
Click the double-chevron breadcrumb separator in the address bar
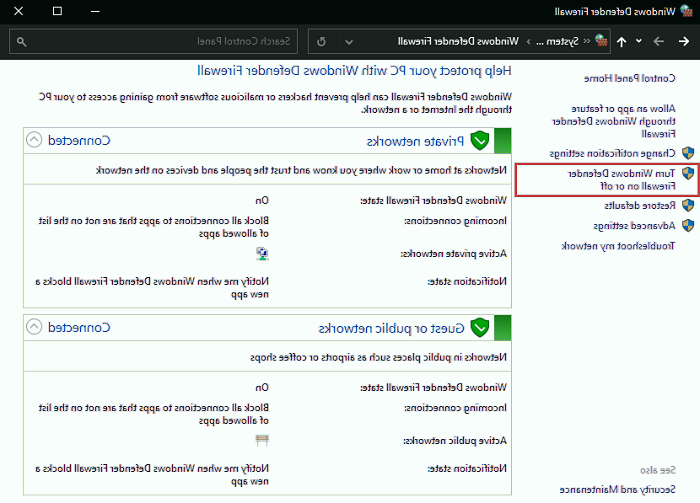(587, 42)
